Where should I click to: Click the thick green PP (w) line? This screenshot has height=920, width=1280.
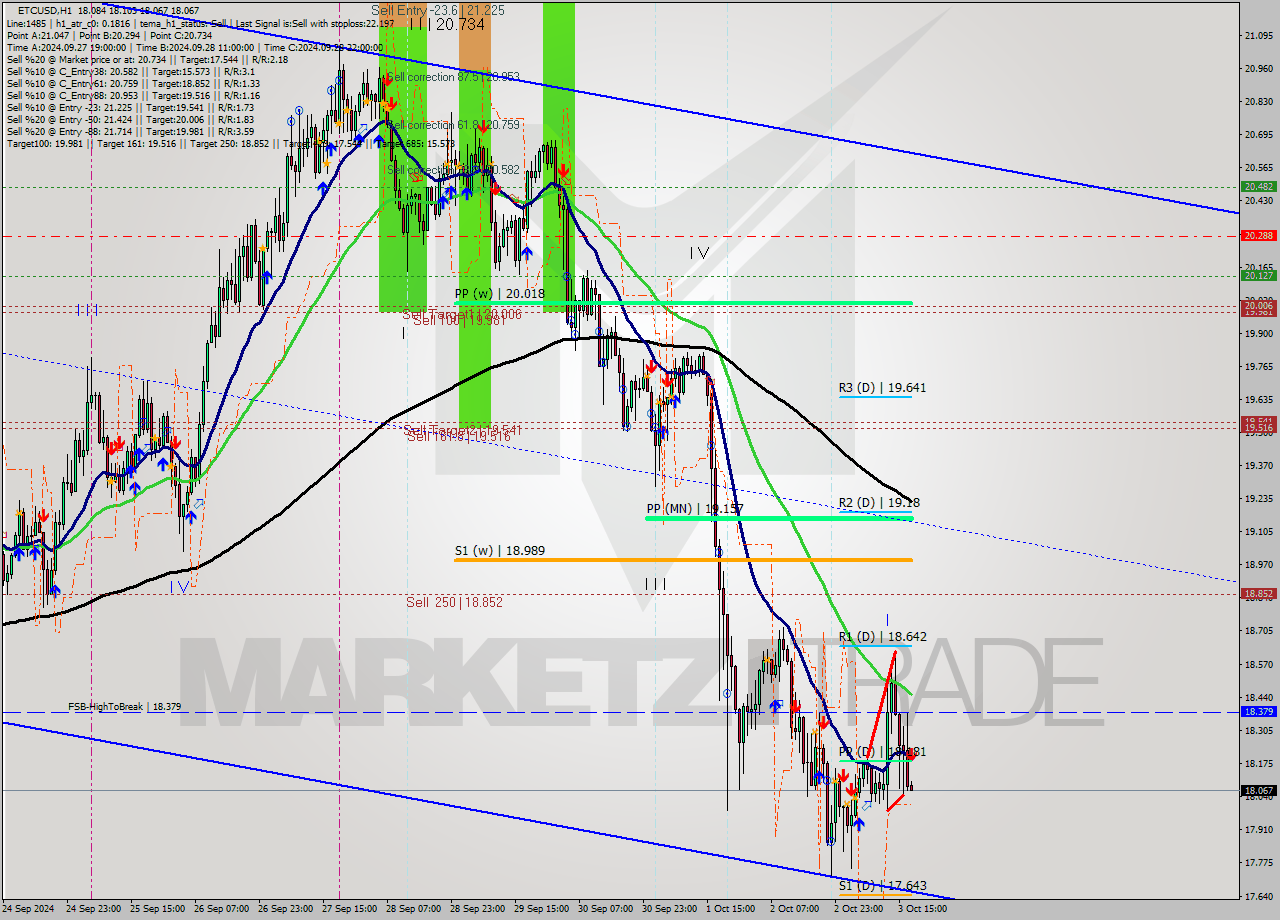coord(683,303)
